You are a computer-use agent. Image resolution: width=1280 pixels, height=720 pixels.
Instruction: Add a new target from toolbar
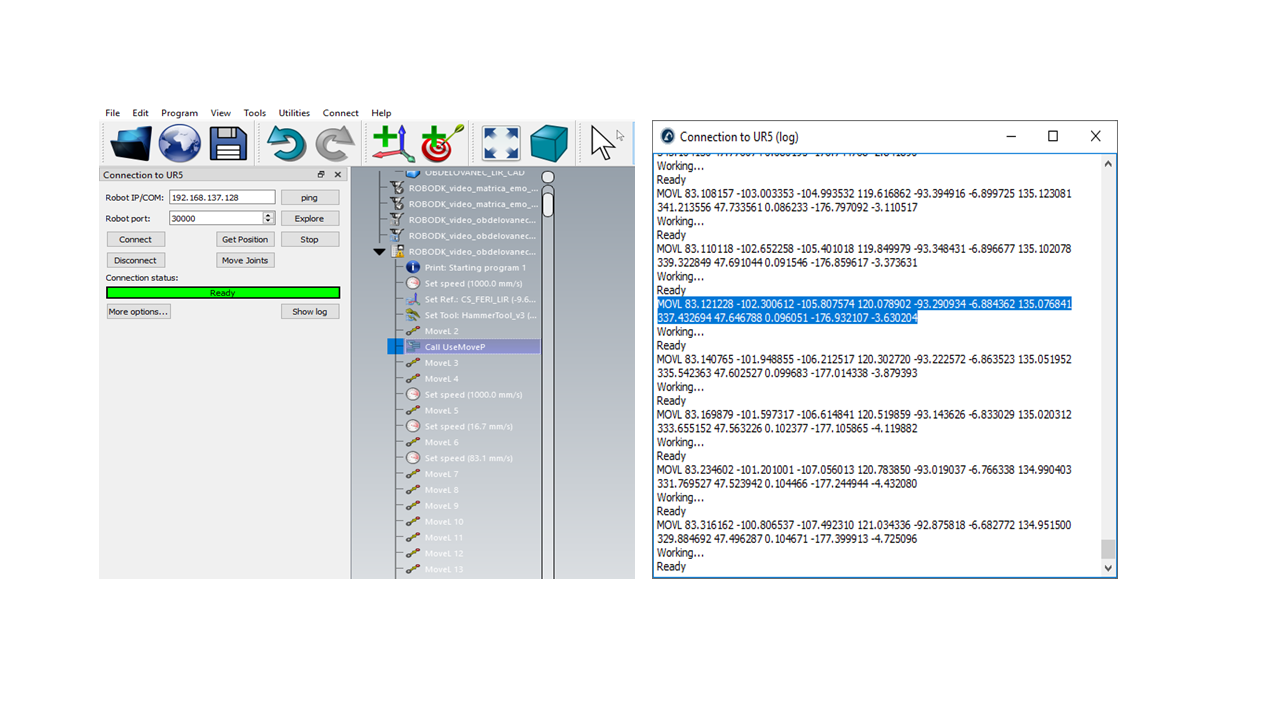442,144
